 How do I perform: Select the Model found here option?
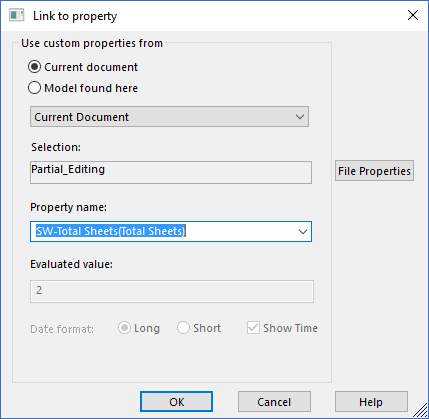click(35, 88)
